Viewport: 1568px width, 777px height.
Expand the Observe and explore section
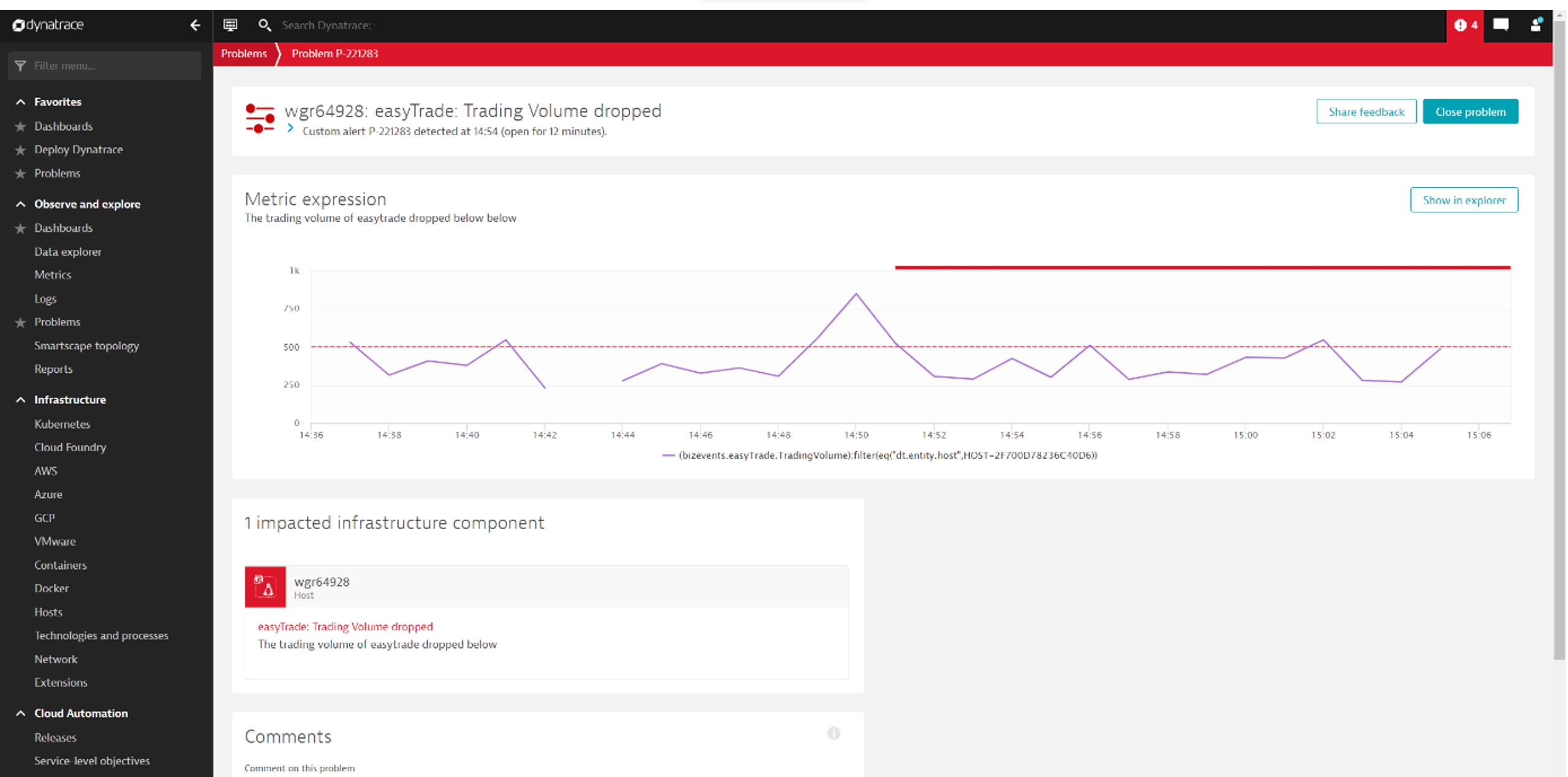pyautogui.click(x=87, y=204)
